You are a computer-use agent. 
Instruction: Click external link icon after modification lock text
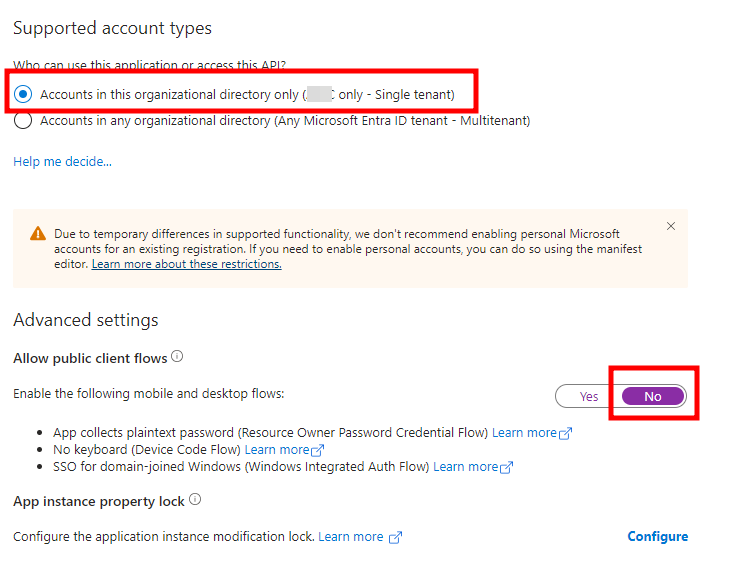point(395,538)
